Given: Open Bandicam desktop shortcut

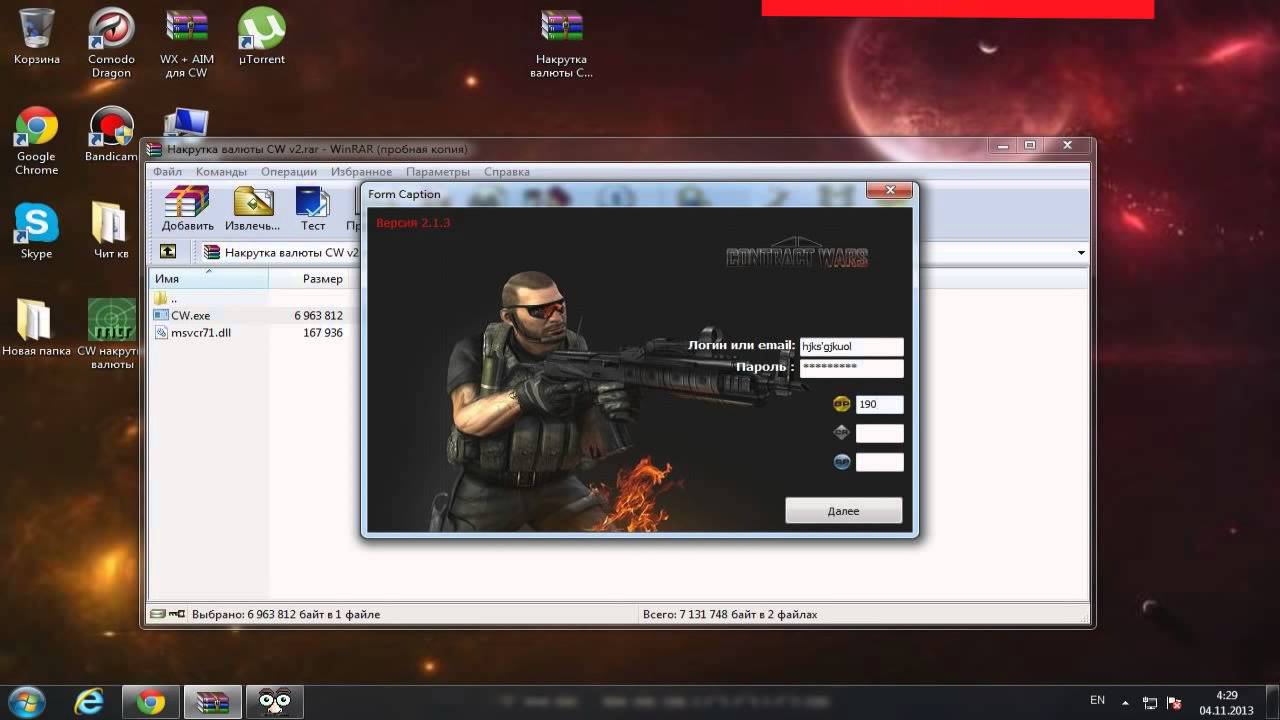Looking at the screenshot, I should tap(111, 134).
